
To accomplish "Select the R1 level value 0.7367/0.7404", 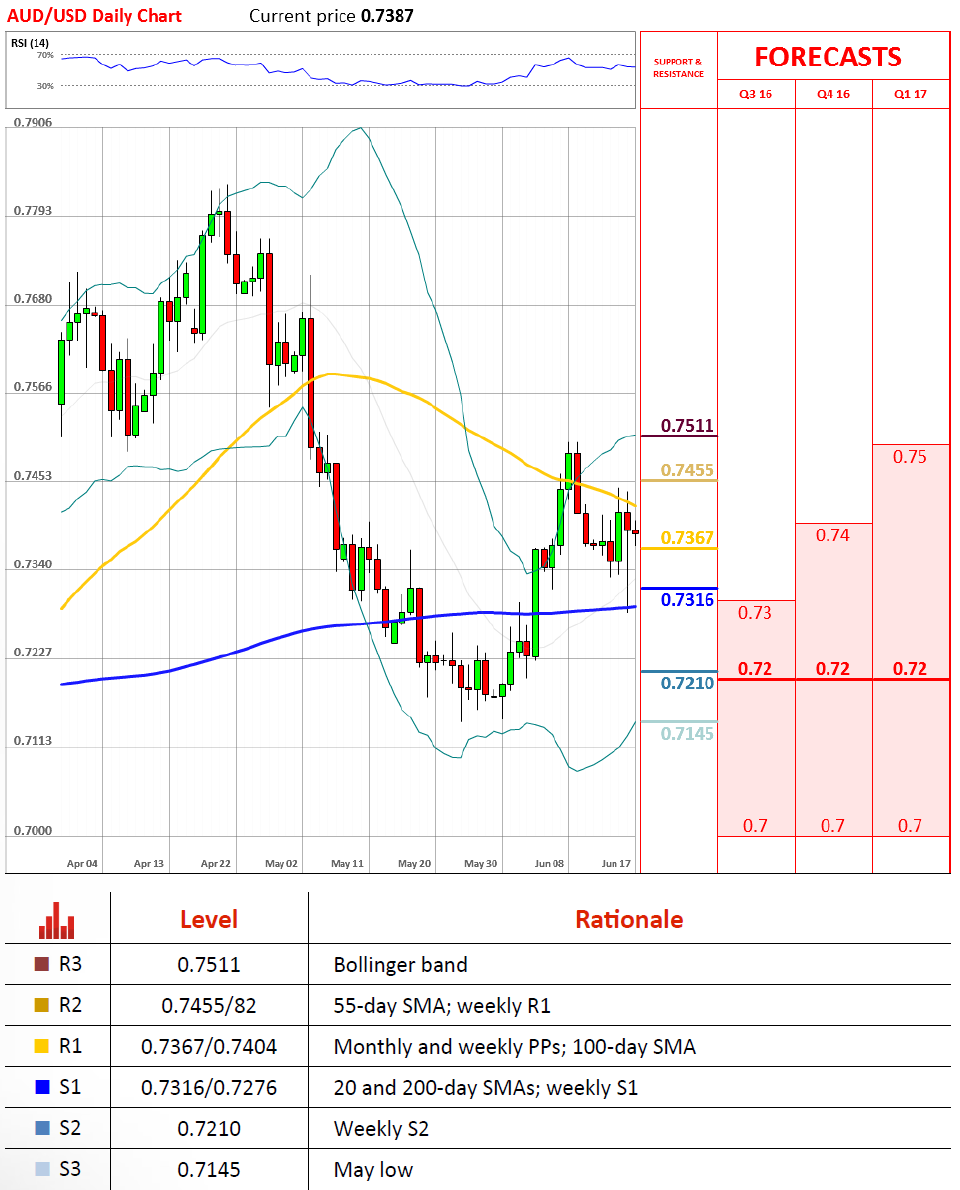I will click(209, 1047).
